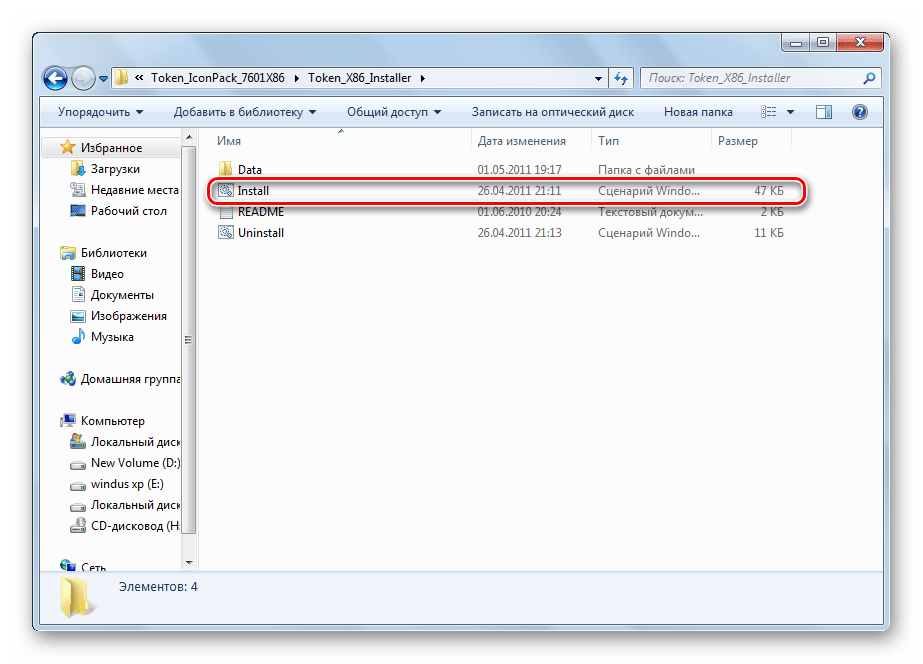Viewport: 923px width, 664px height.
Task: Sort files by Дата изменения column header
Action: click(521, 141)
